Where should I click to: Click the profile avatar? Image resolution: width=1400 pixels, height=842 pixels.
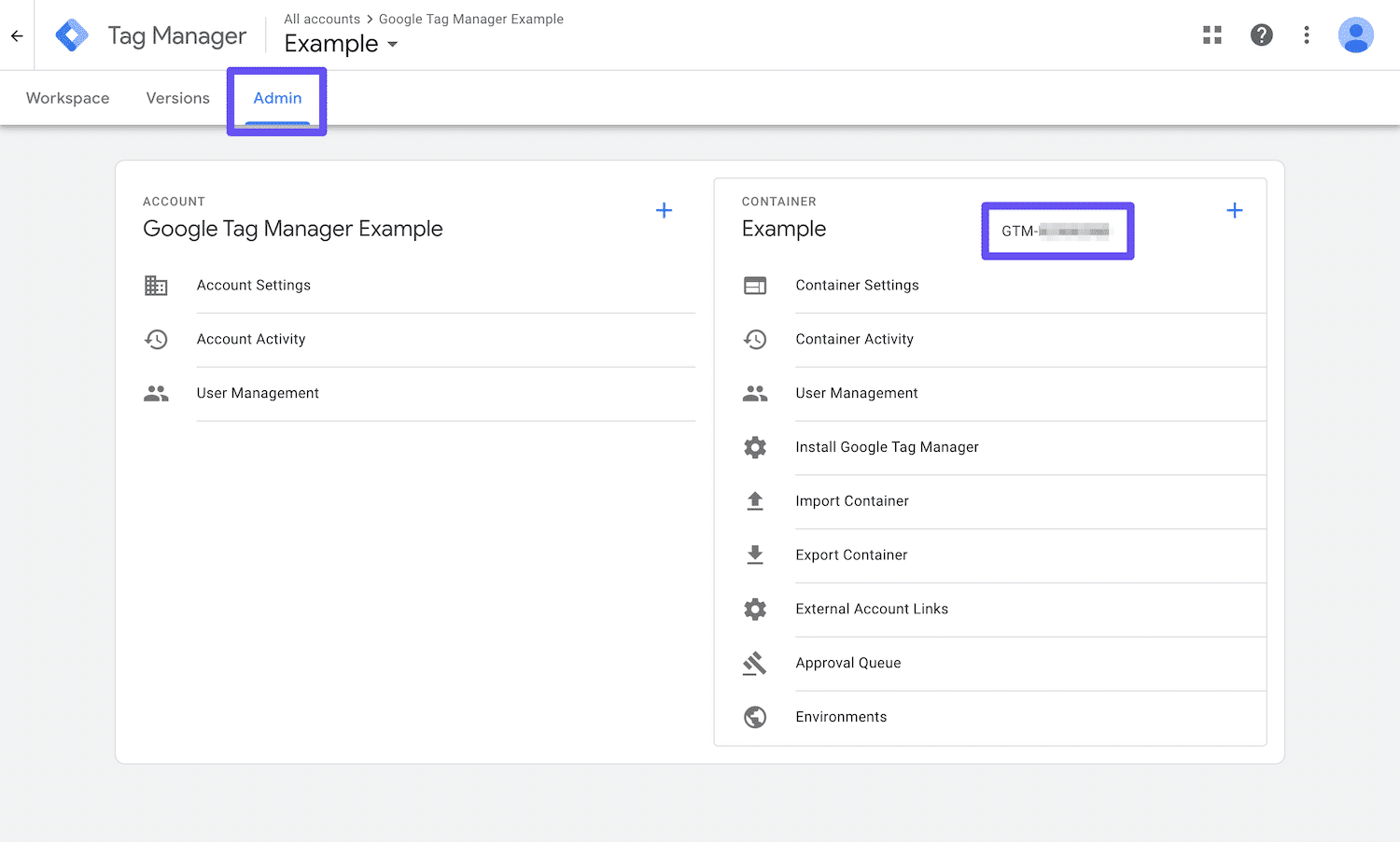(x=1356, y=35)
